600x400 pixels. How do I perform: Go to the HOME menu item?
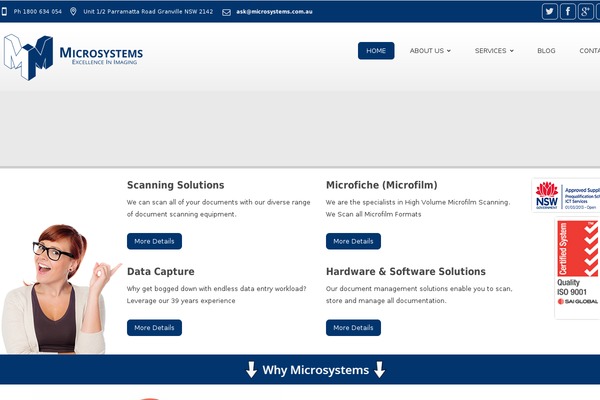coord(376,51)
